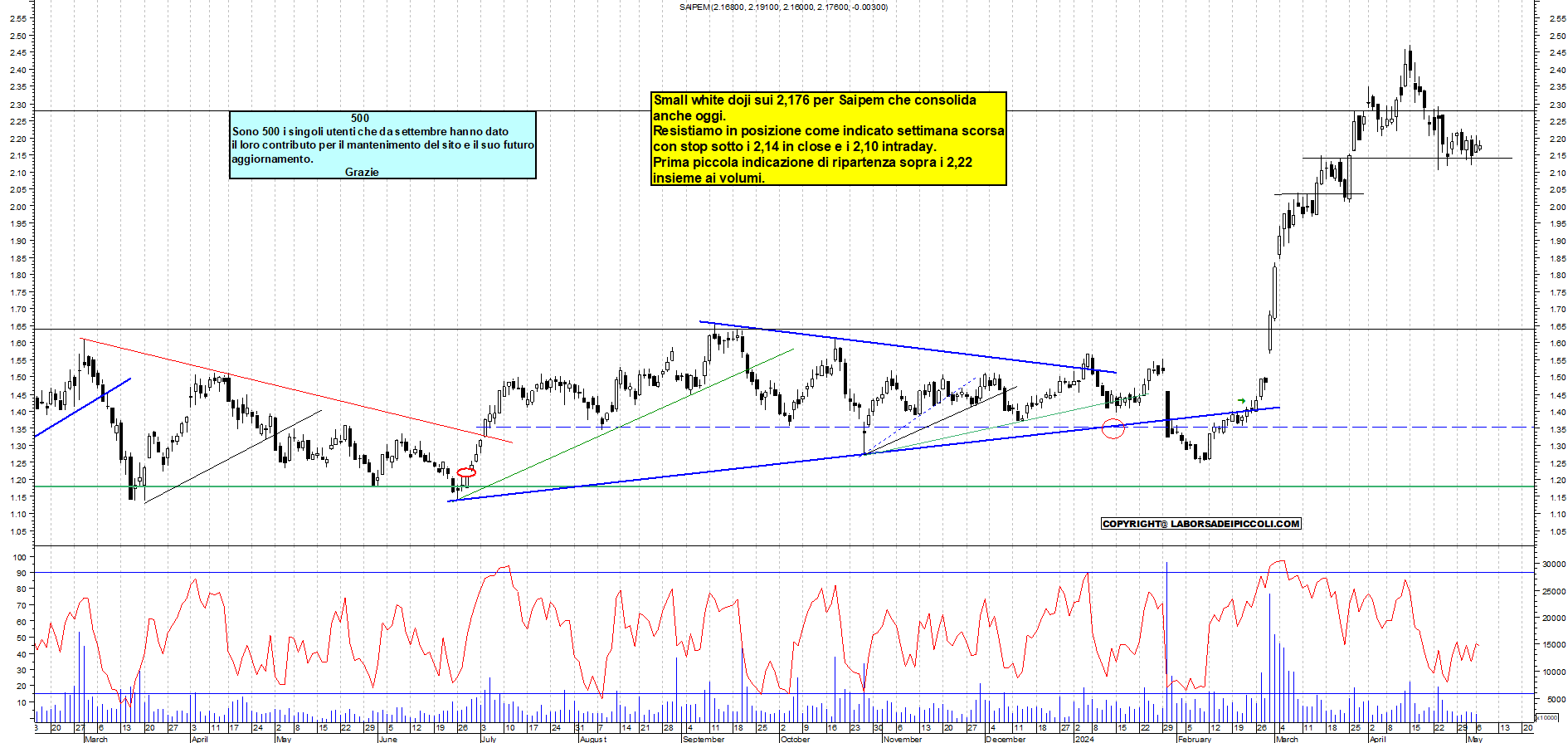1568x743 pixels.
Task: Click oscillator scale value 40
Action: 22,653
